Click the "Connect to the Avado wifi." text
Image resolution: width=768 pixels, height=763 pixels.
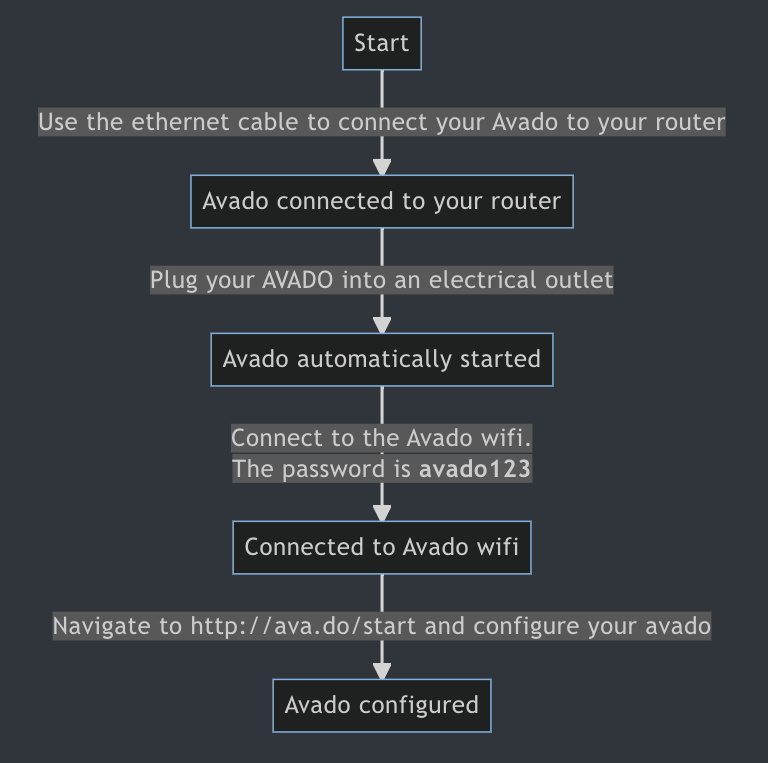coord(381,438)
